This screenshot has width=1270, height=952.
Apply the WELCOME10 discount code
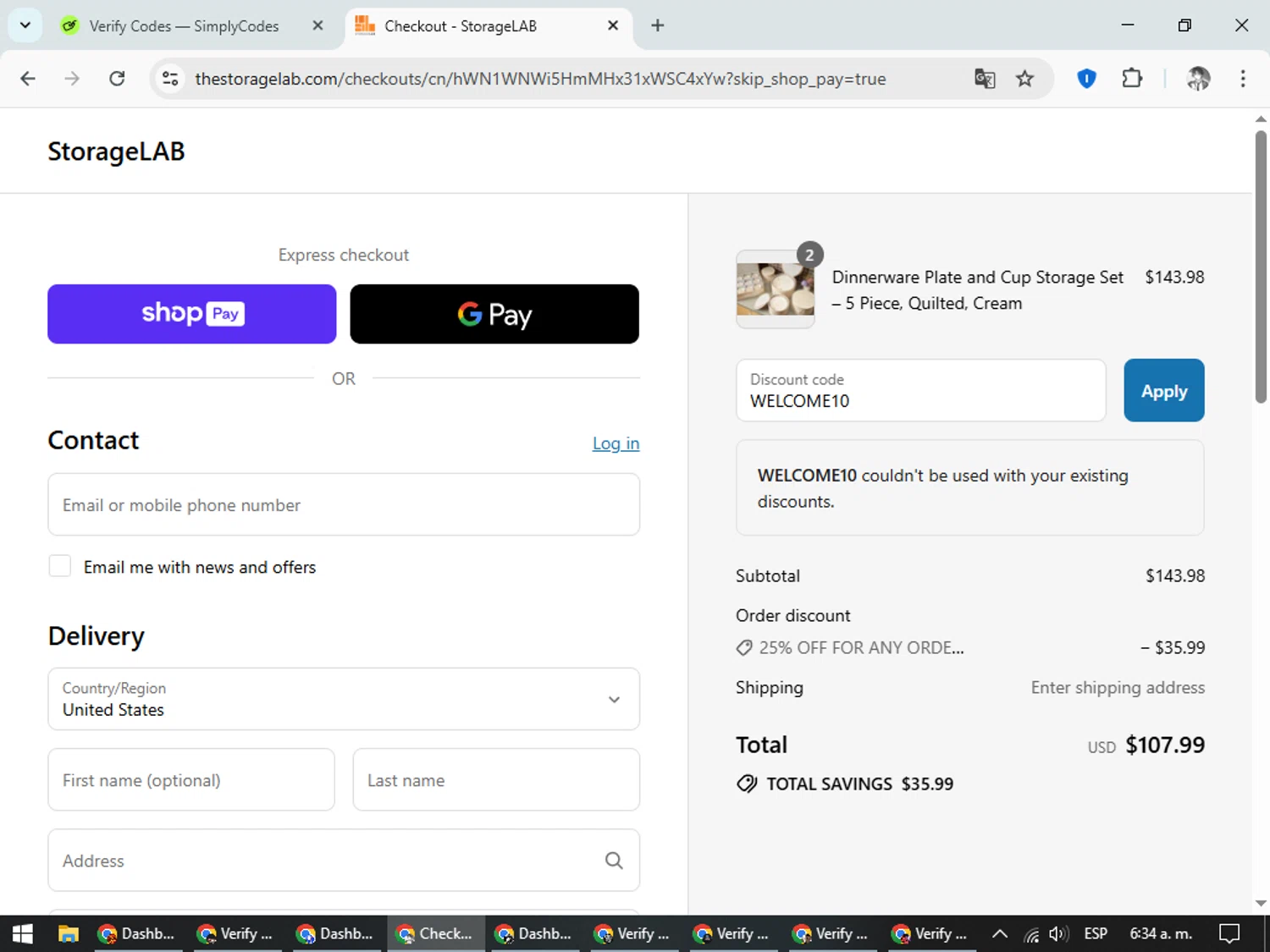(x=1164, y=390)
